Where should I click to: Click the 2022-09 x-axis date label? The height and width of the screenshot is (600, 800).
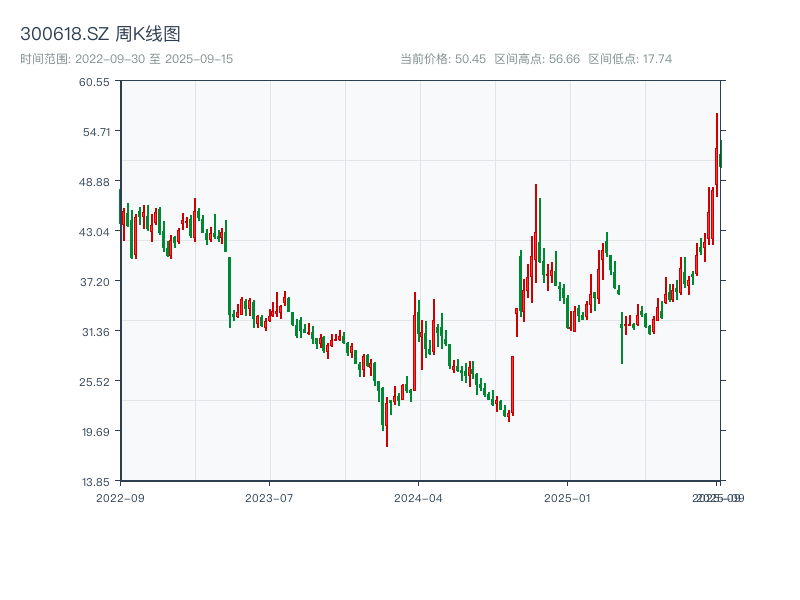tap(120, 497)
